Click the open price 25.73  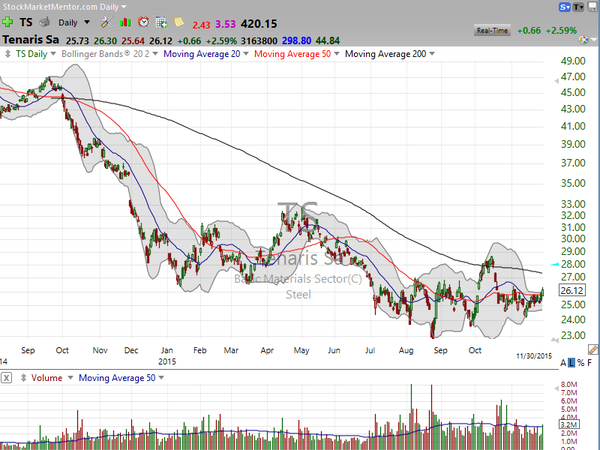click(x=77, y=41)
